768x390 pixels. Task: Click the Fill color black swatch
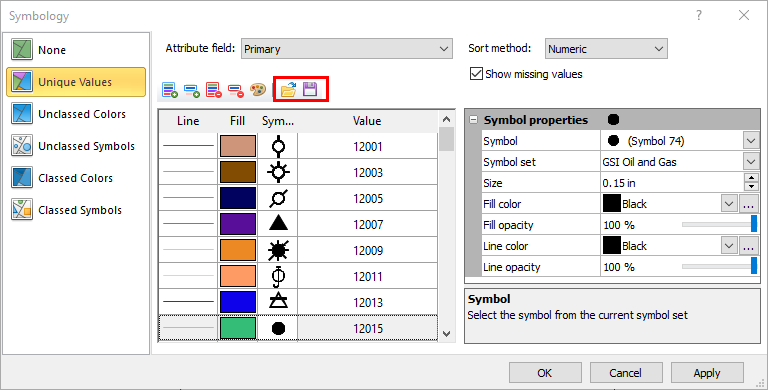click(x=612, y=204)
